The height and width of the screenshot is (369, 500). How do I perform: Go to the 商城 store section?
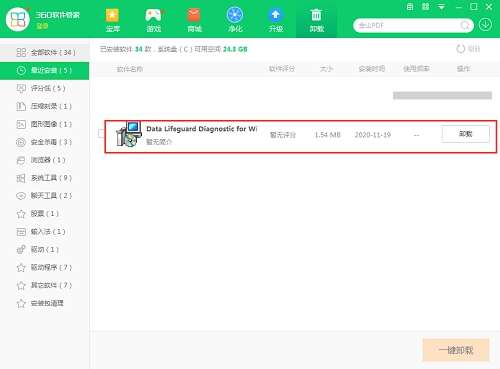(194, 20)
